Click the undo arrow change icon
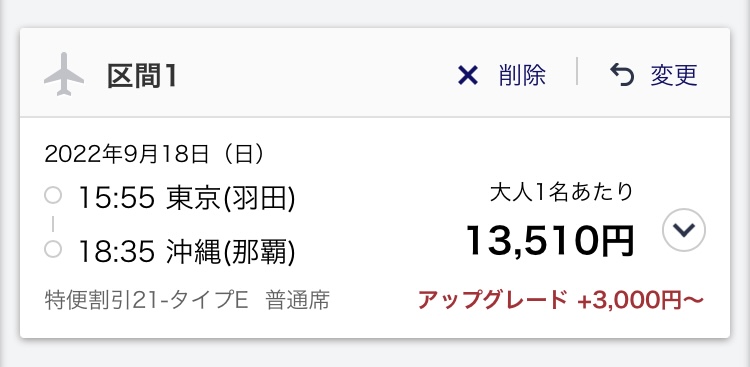Image resolution: width=750 pixels, height=367 pixels. (x=622, y=75)
